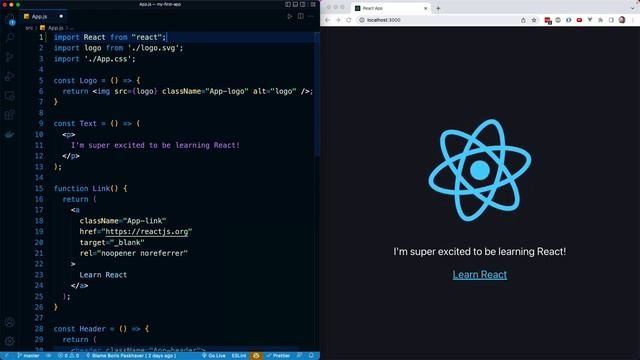This screenshot has height=360, width=640.
Task: Toggle the browser side panel
Action: point(611,20)
